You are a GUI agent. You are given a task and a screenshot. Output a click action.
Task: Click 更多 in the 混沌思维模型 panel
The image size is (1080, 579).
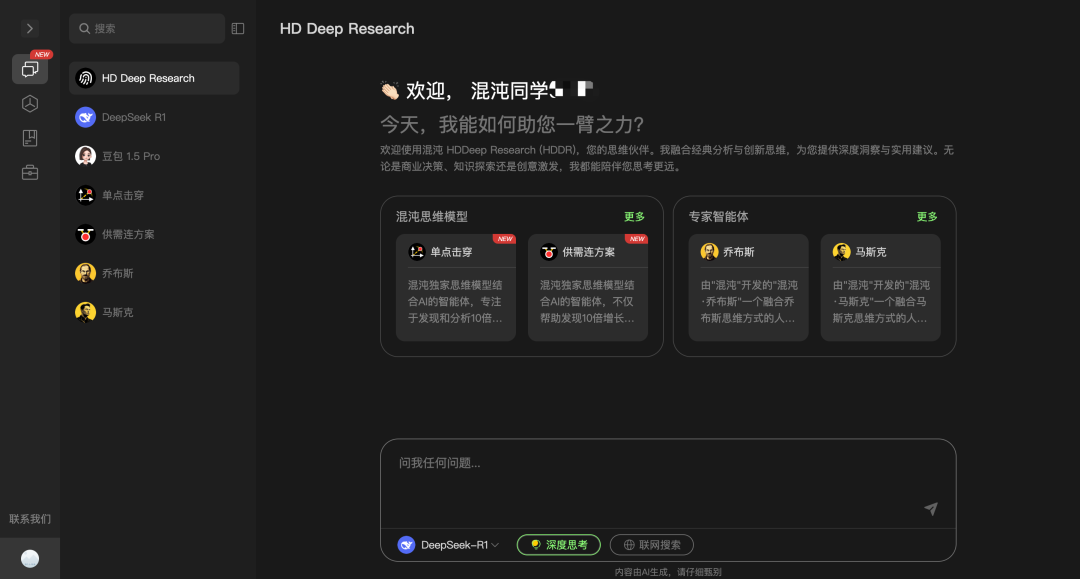tap(634, 217)
